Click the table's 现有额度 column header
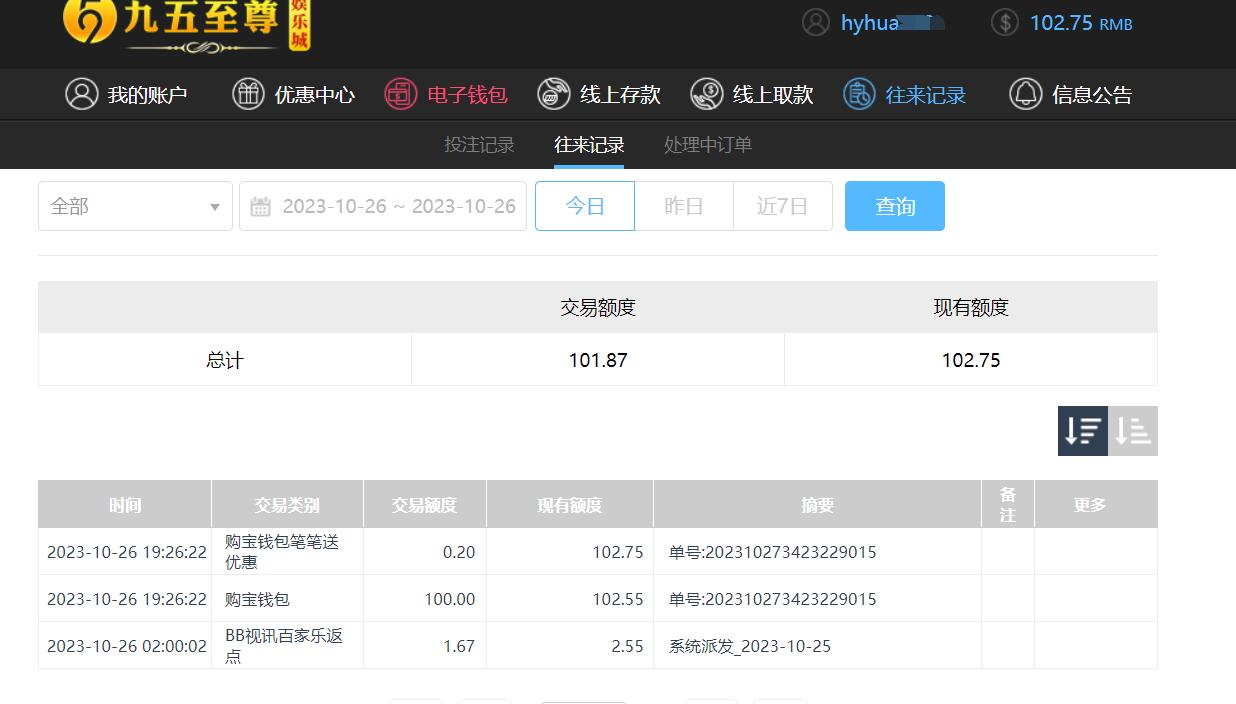The height and width of the screenshot is (704, 1236). [570, 505]
